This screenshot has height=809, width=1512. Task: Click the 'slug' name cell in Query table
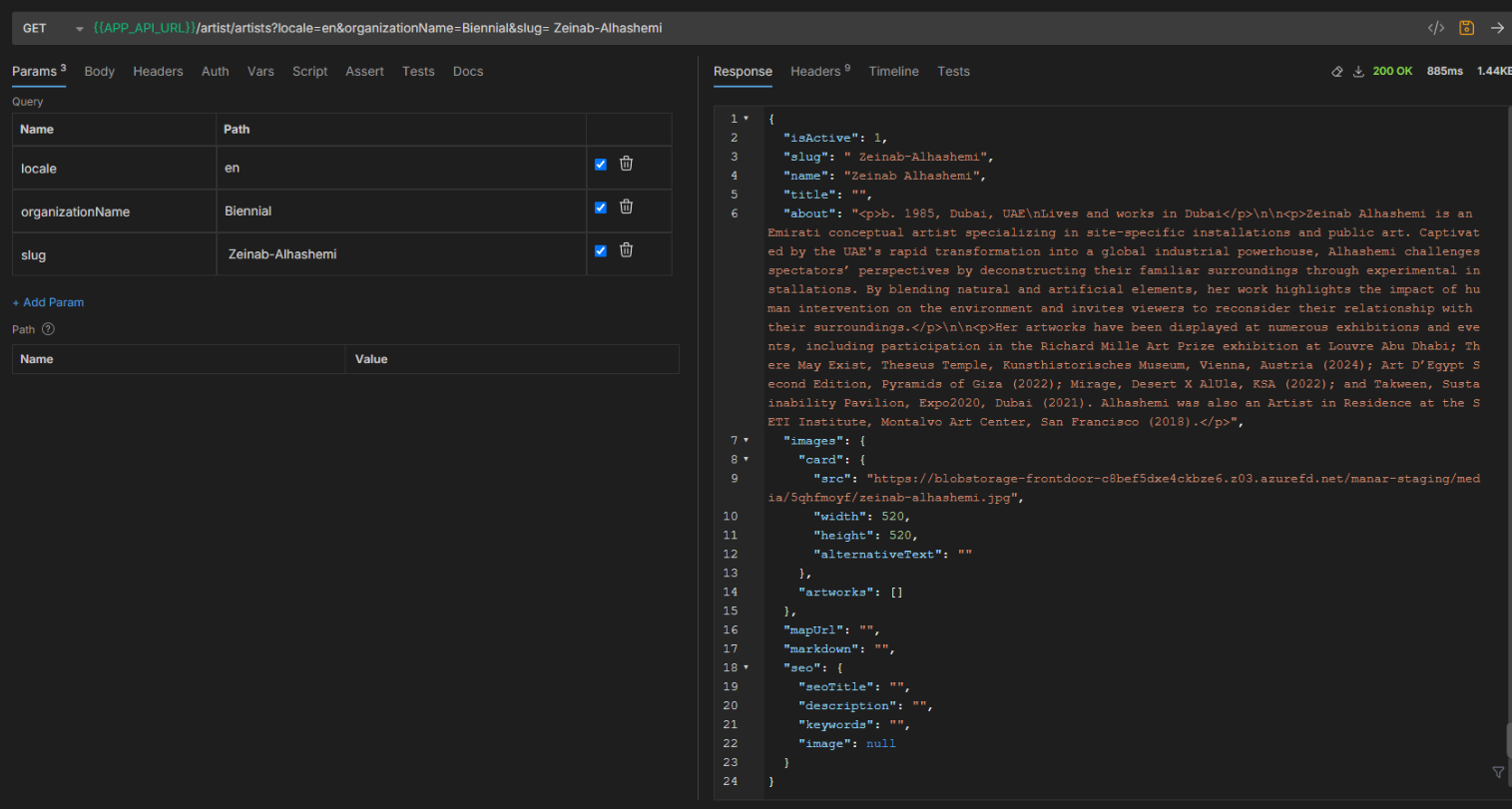click(x=114, y=254)
